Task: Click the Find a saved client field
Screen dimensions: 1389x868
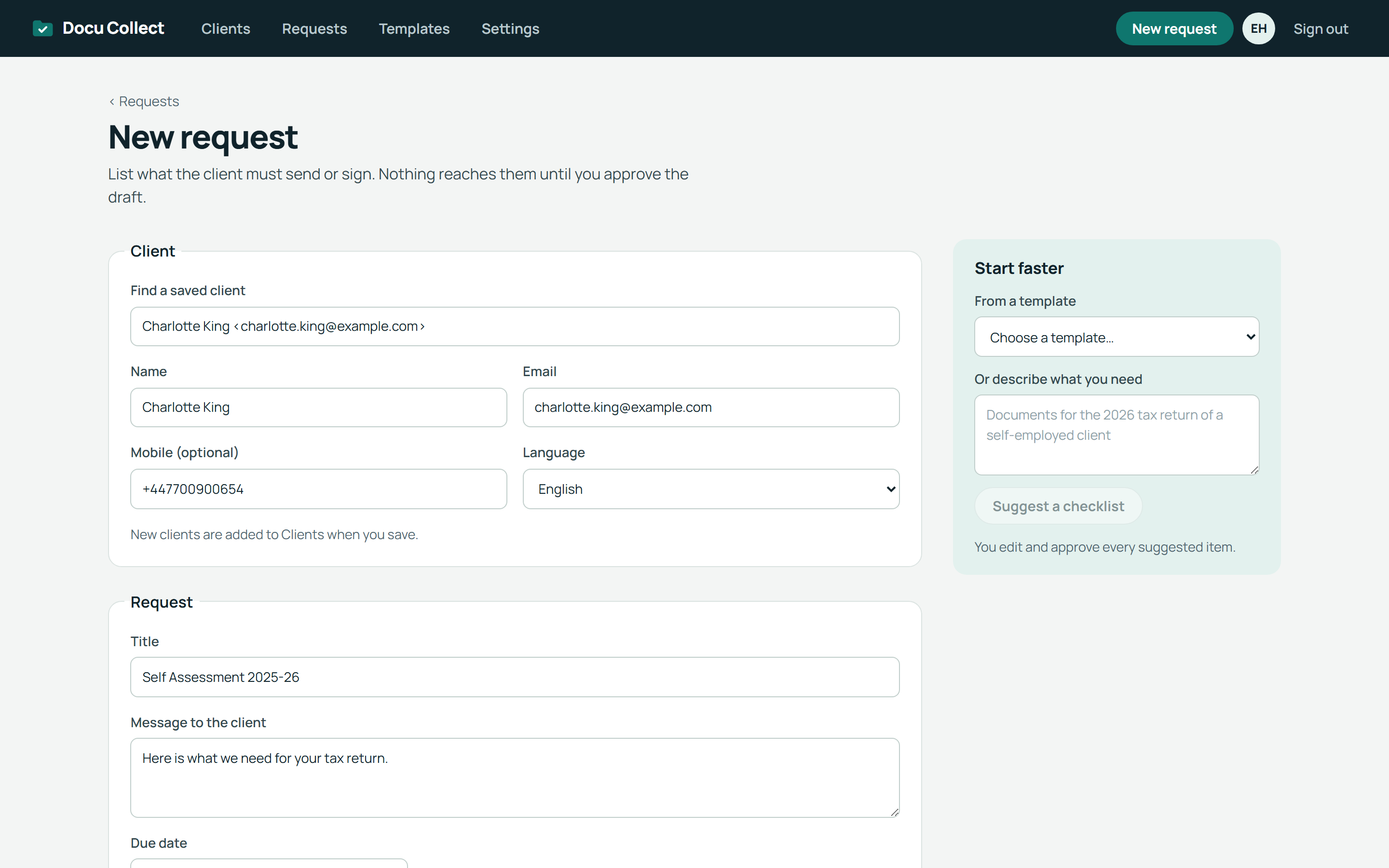Action: pos(515,326)
